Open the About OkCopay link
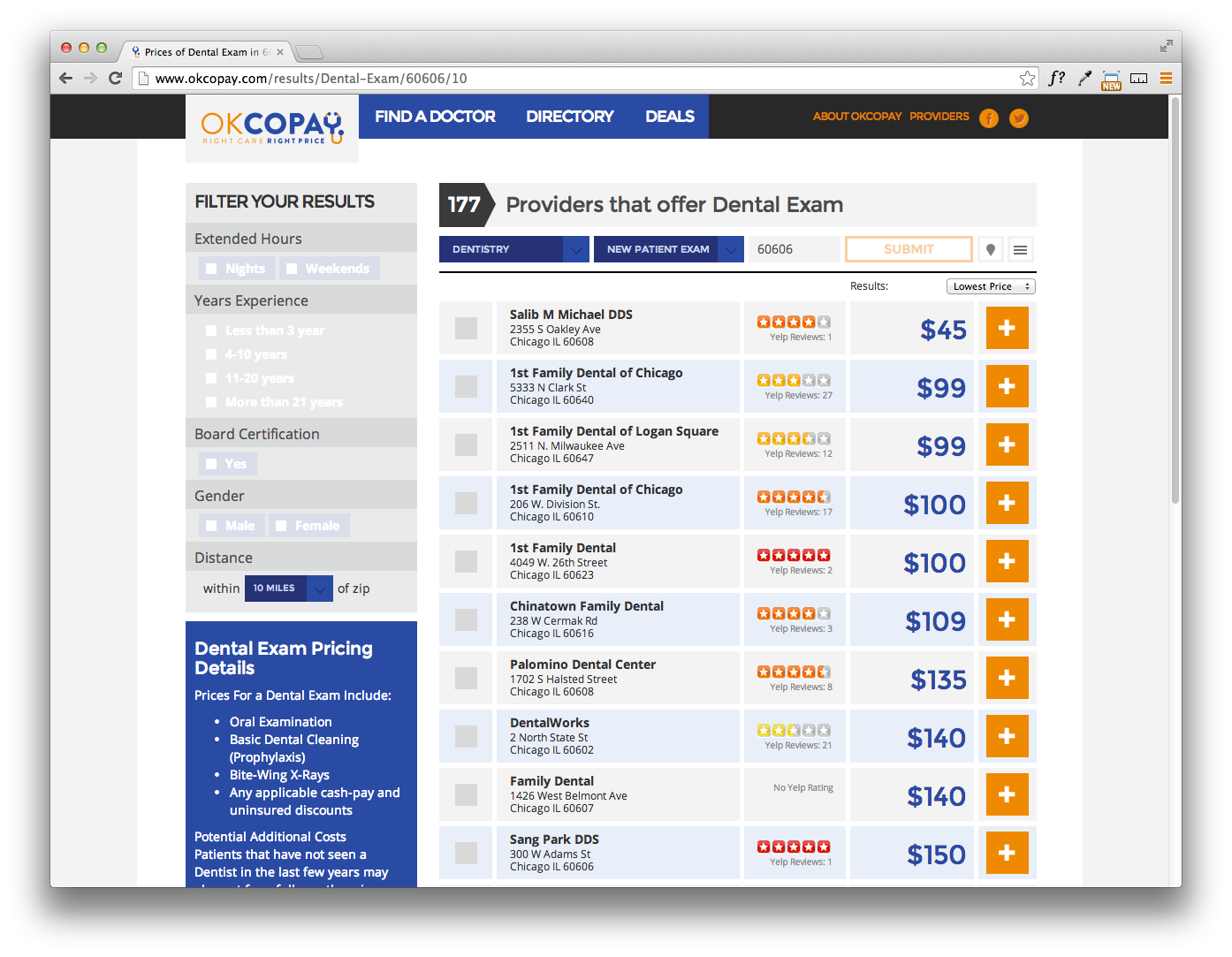 click(857, 117)
